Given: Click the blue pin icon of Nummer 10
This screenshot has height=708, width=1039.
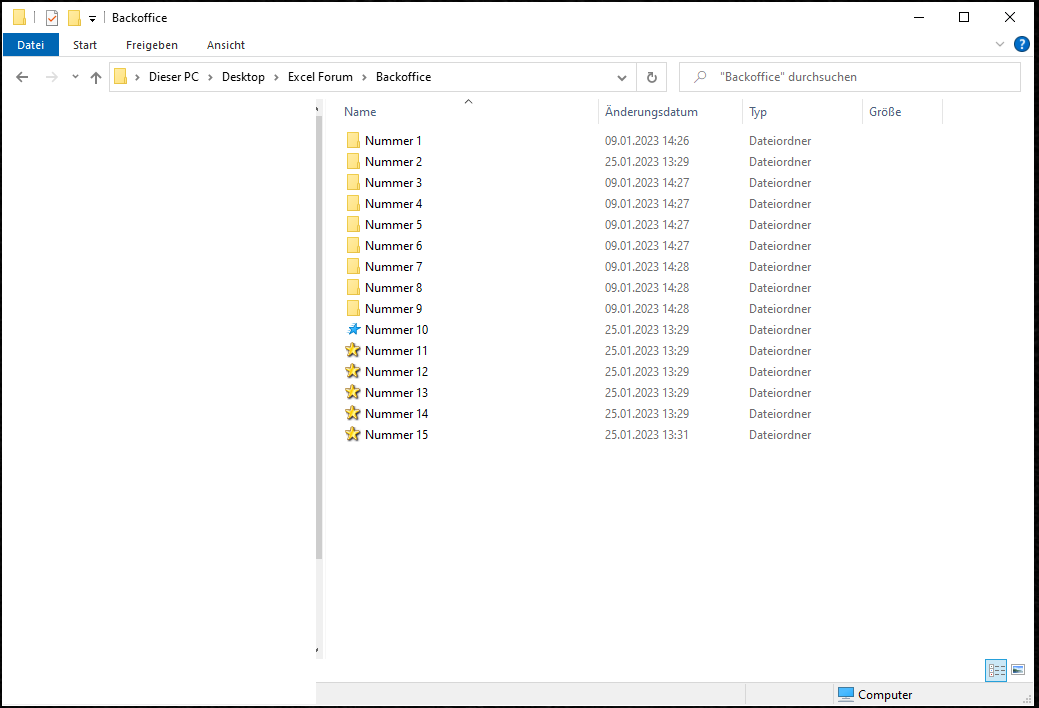Looking at the screenshot, I should point(353,330).
